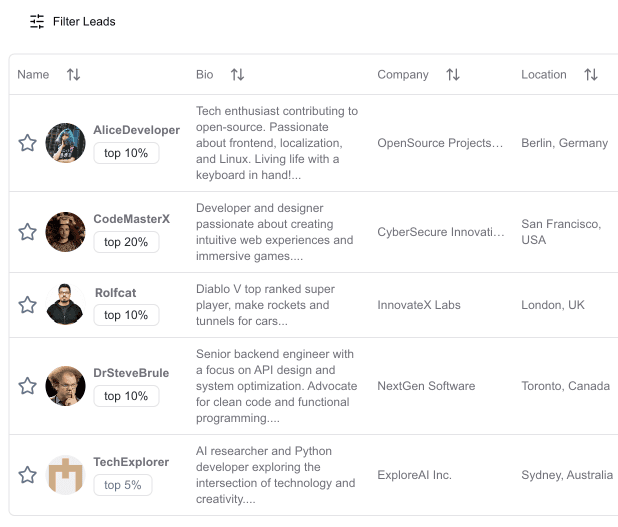Click AliceDeveloper's top 10% badge

(126, 153)
